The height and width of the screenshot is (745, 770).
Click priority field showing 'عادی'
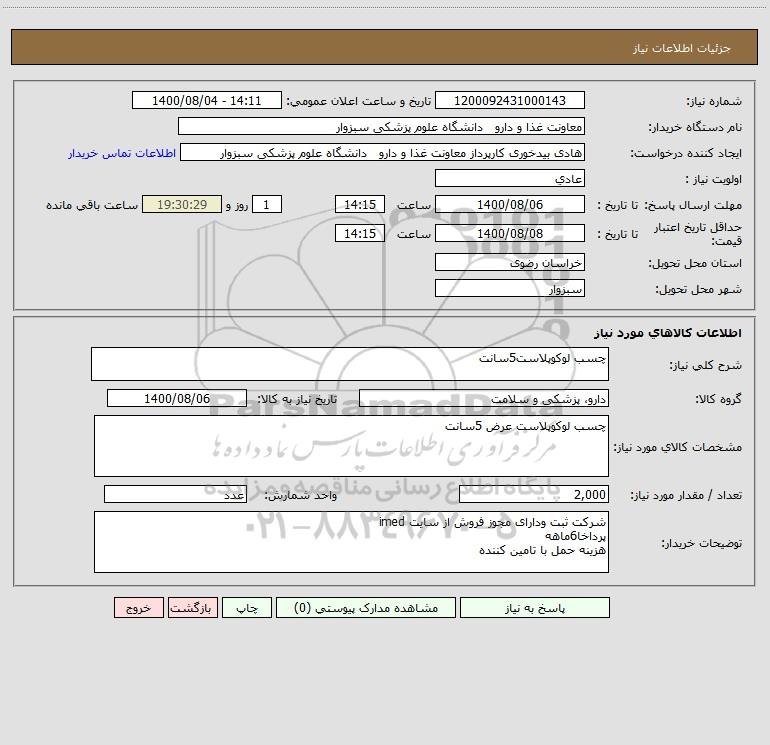[x=510, y=178]
